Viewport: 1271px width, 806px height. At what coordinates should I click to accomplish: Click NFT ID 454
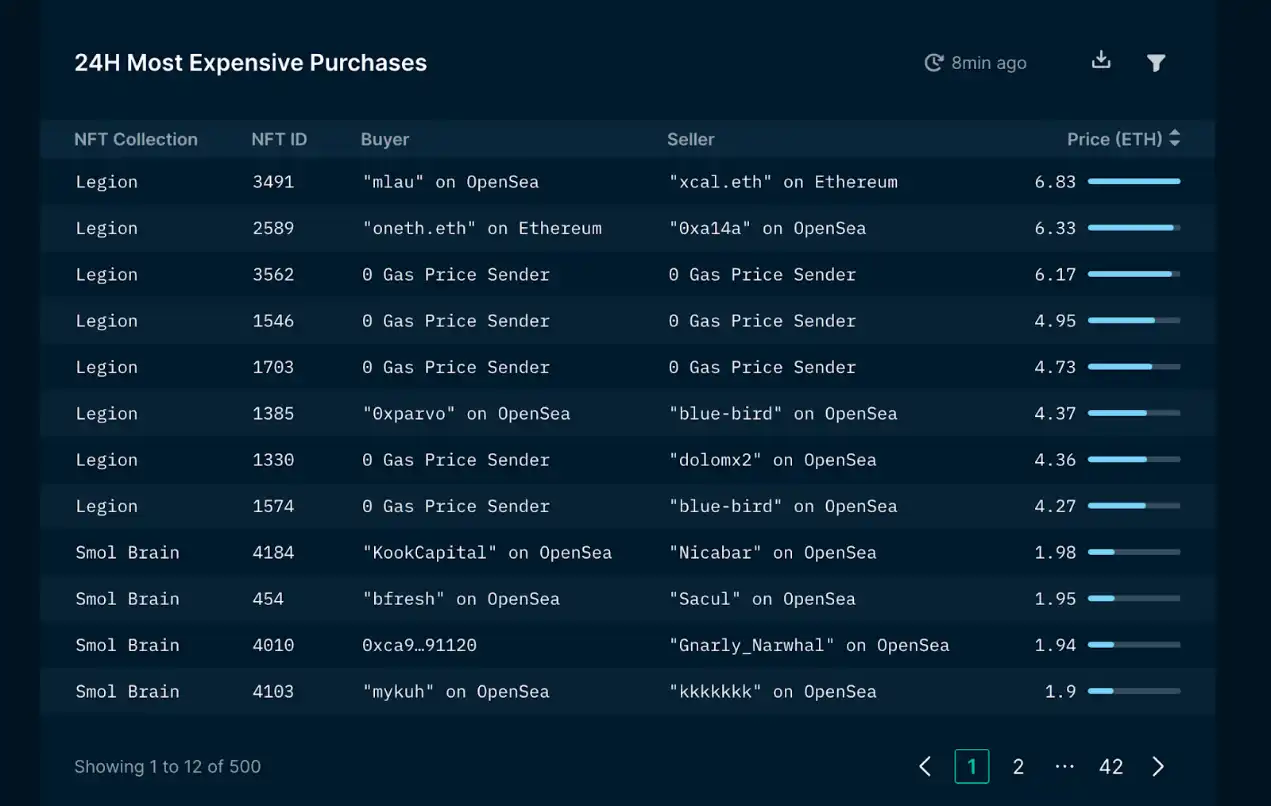click(x=268, y=599)
